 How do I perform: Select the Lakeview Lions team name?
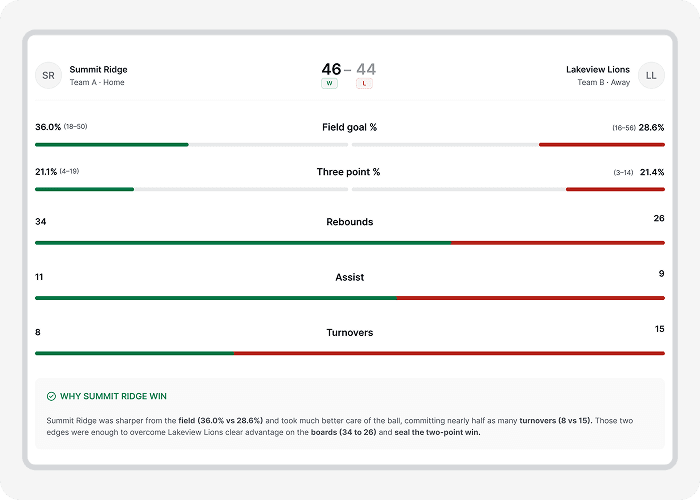point(598,69)
